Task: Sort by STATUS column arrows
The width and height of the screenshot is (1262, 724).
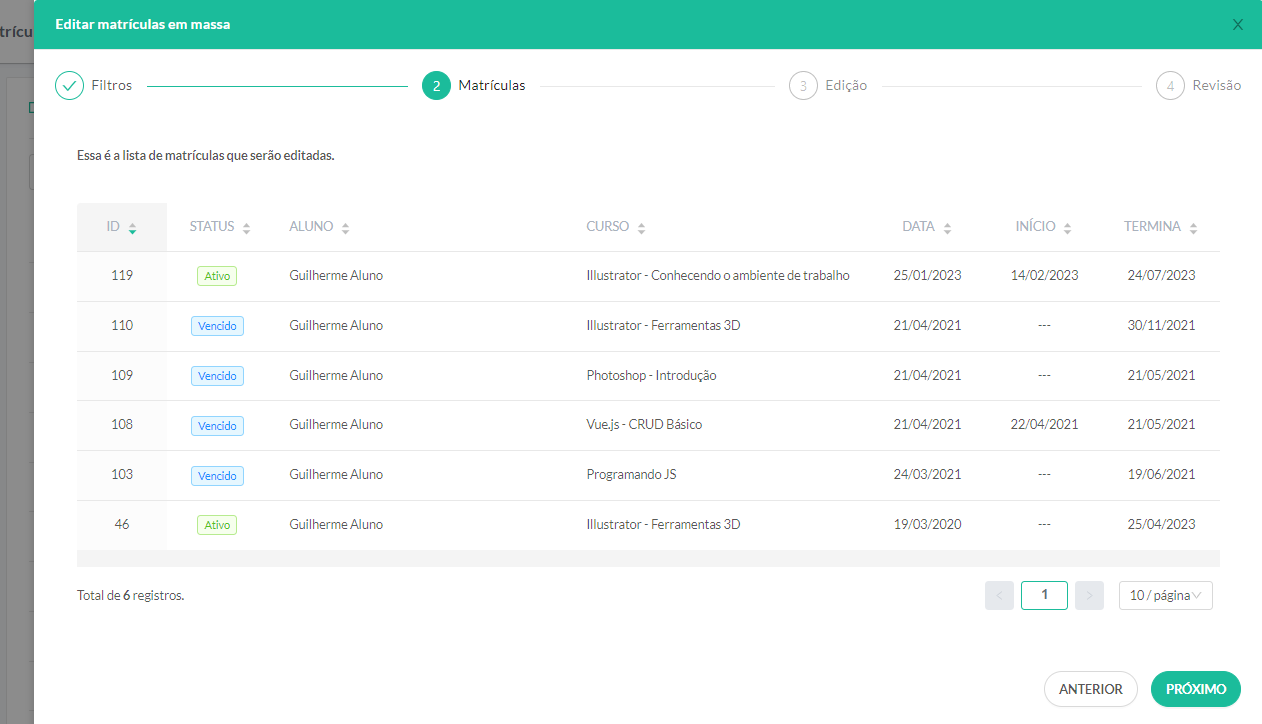Action: point(247,228)
